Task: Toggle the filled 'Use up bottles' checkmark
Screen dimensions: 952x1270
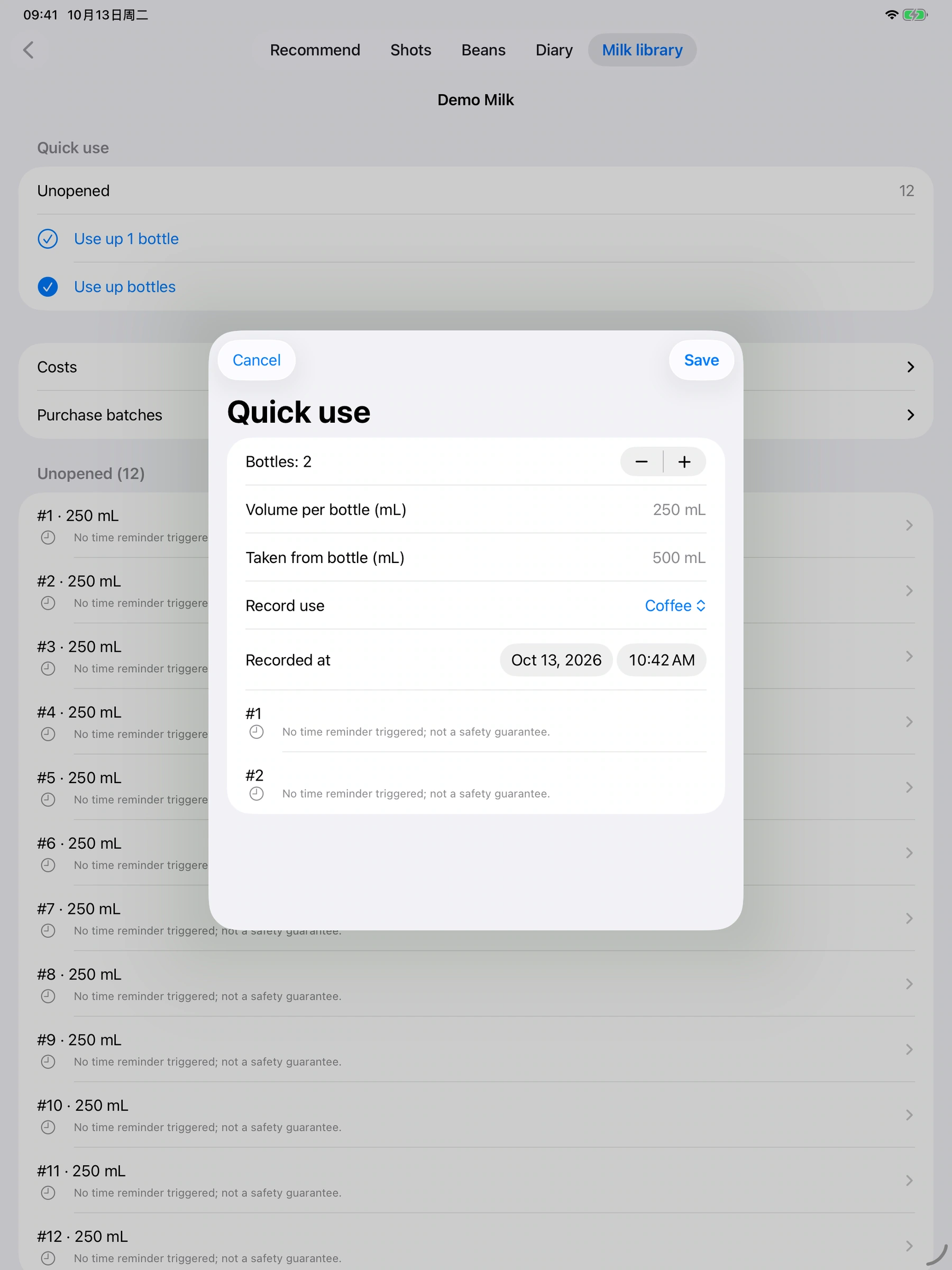Action: (x=48, y=286)
